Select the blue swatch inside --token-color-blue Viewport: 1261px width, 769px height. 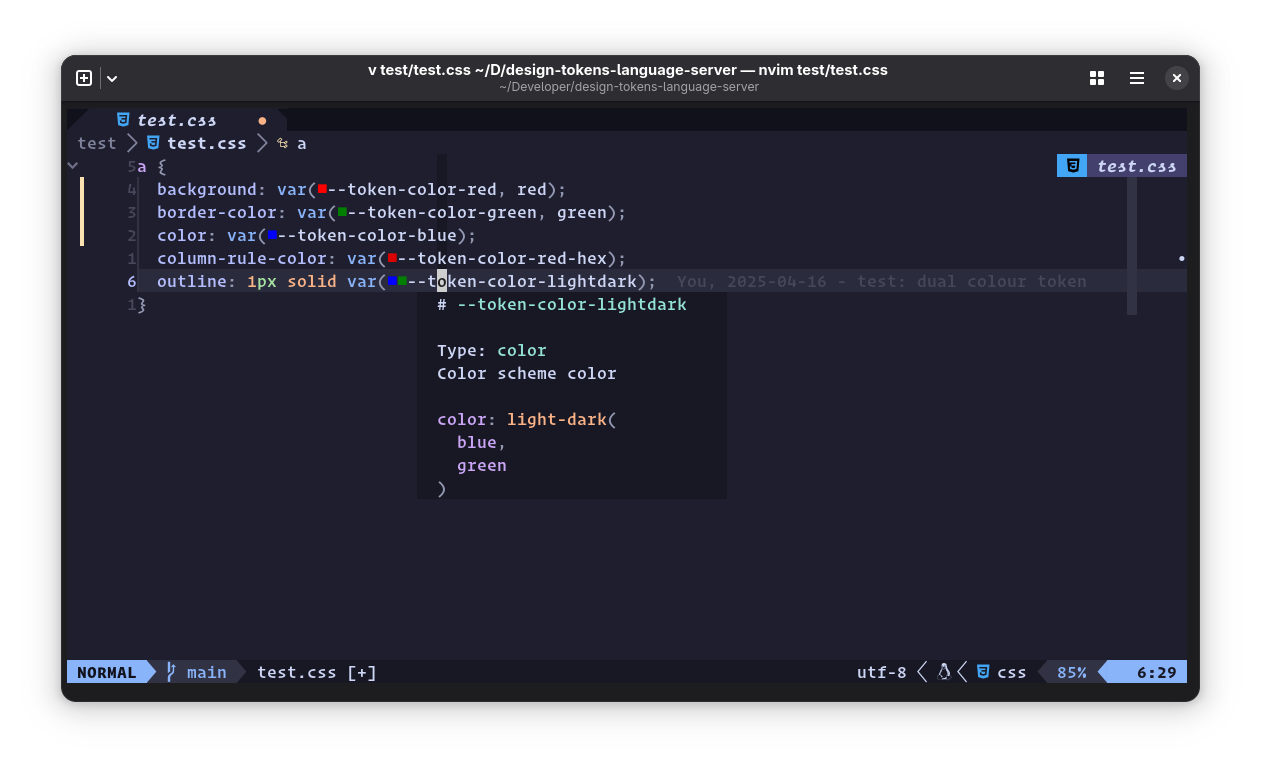pos(271,235)
